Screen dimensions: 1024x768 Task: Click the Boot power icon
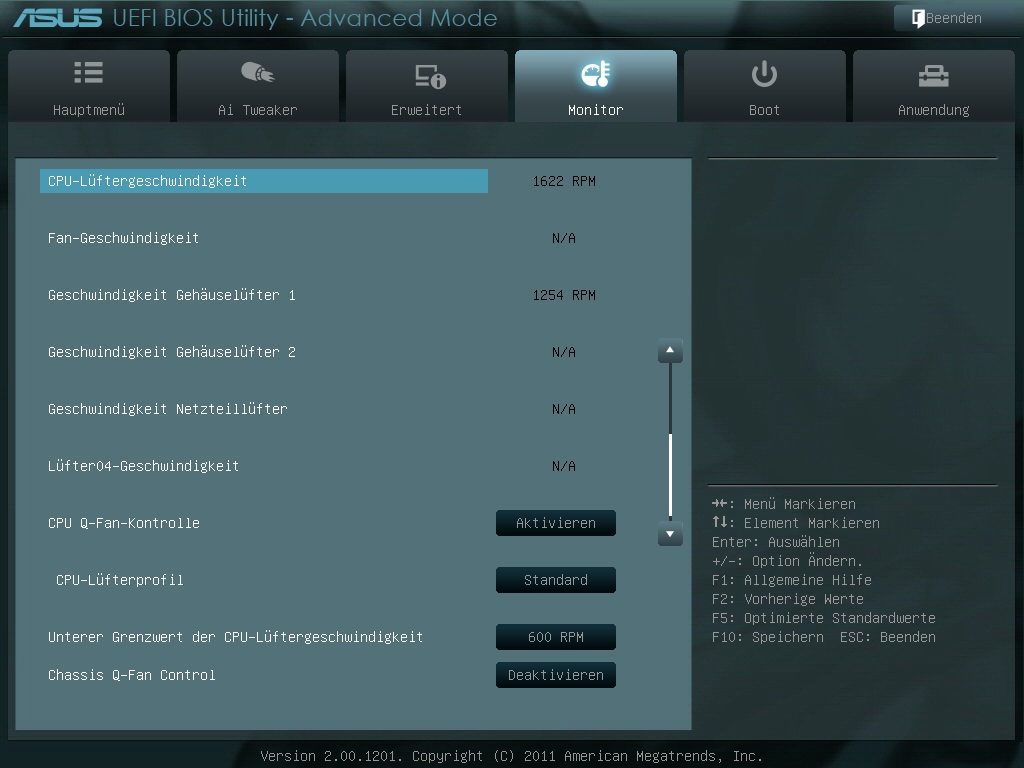(x=764, y=74)
